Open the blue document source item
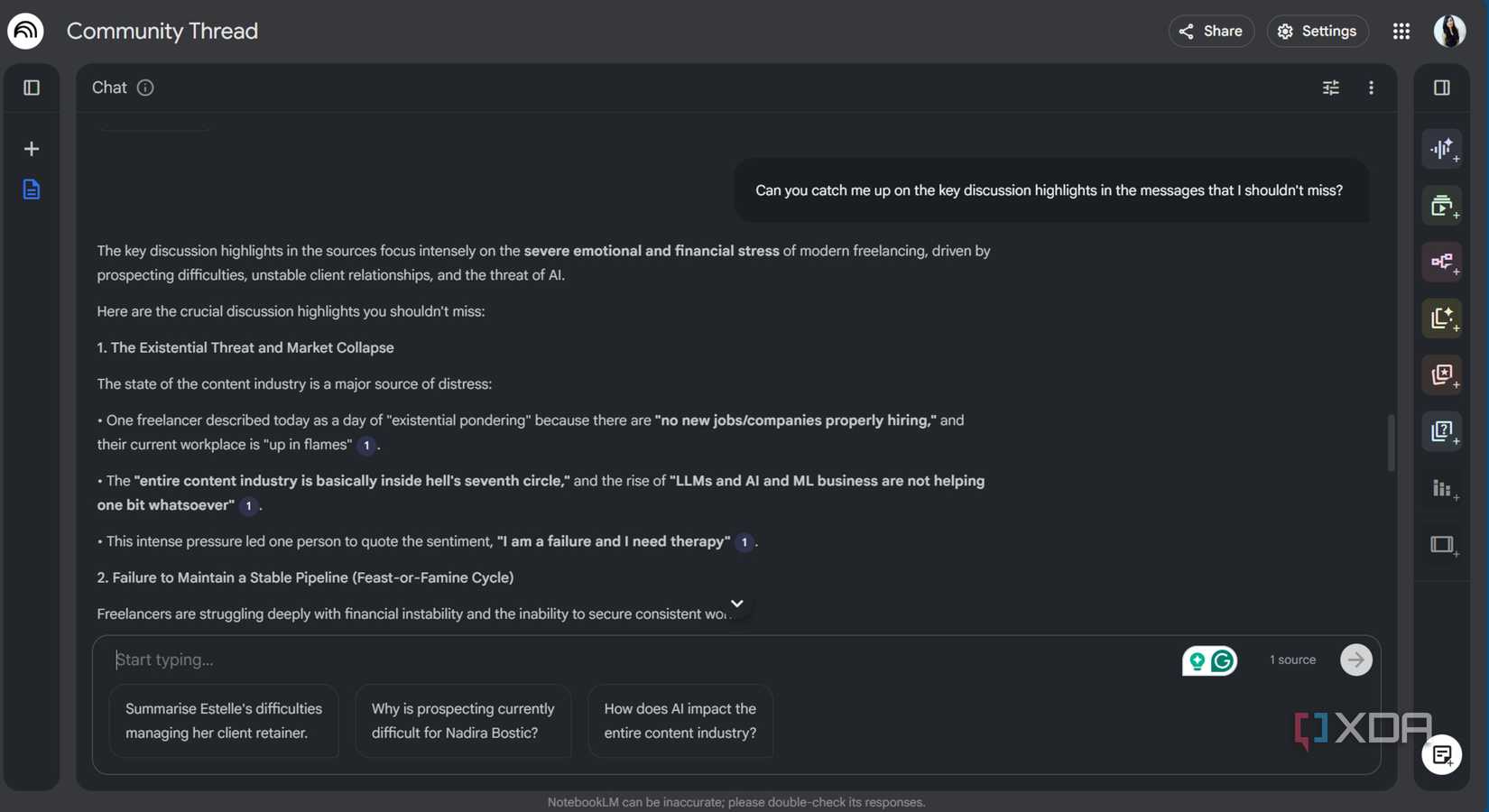Viewport: 1489px width, 812px height. click(x=32, y=189)
